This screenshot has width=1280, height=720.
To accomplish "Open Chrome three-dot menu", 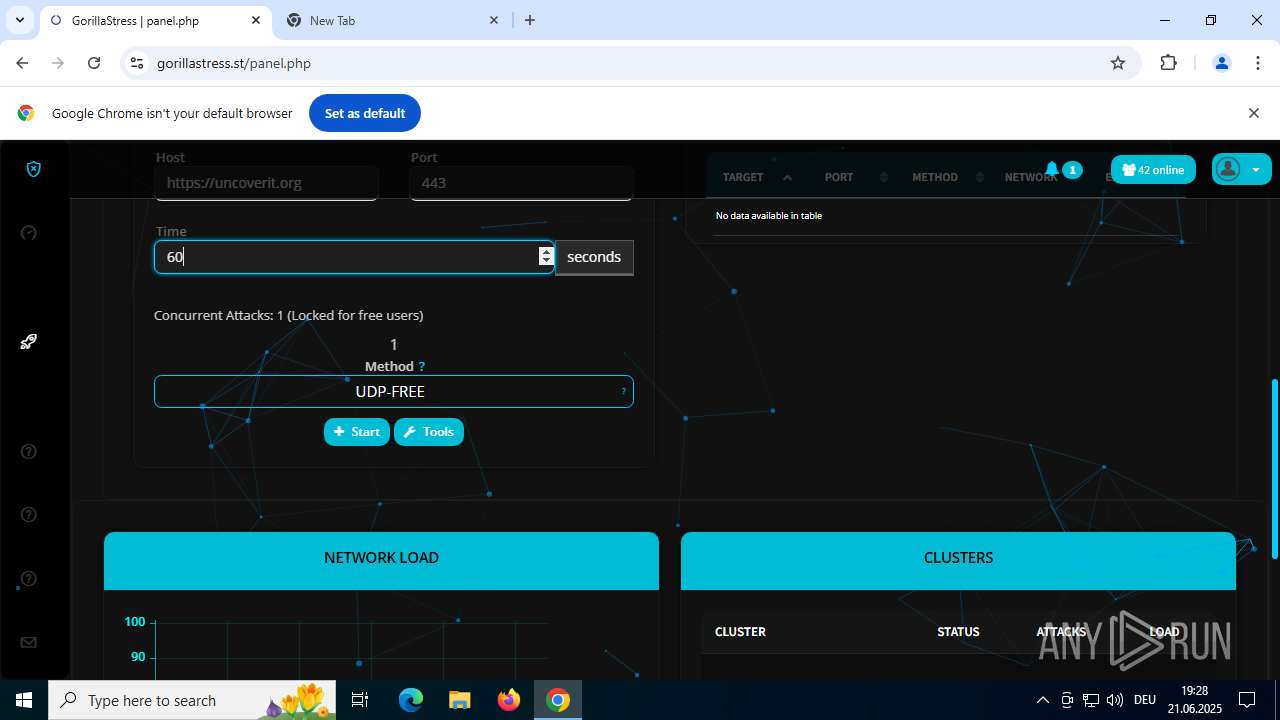I will pos(1258,63).
